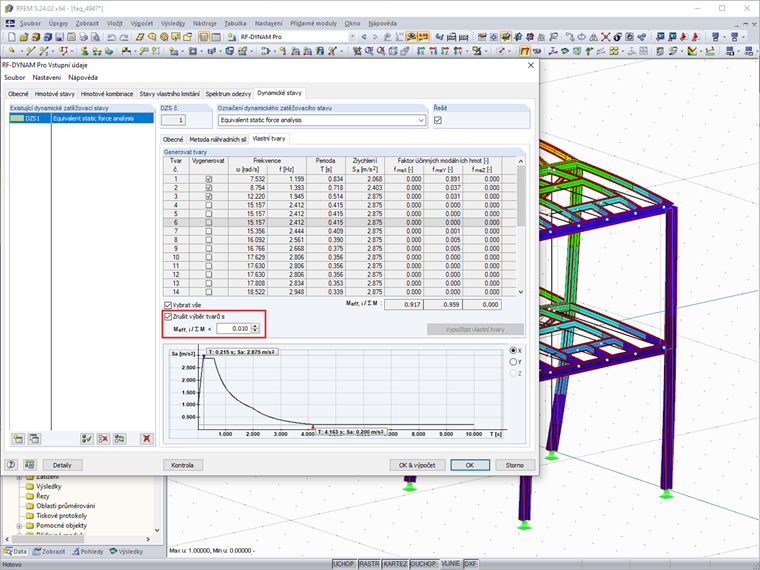Open help with question mark icon
Image resolution: width=760 pixels, height=570 pixels.
coord(11,465)
